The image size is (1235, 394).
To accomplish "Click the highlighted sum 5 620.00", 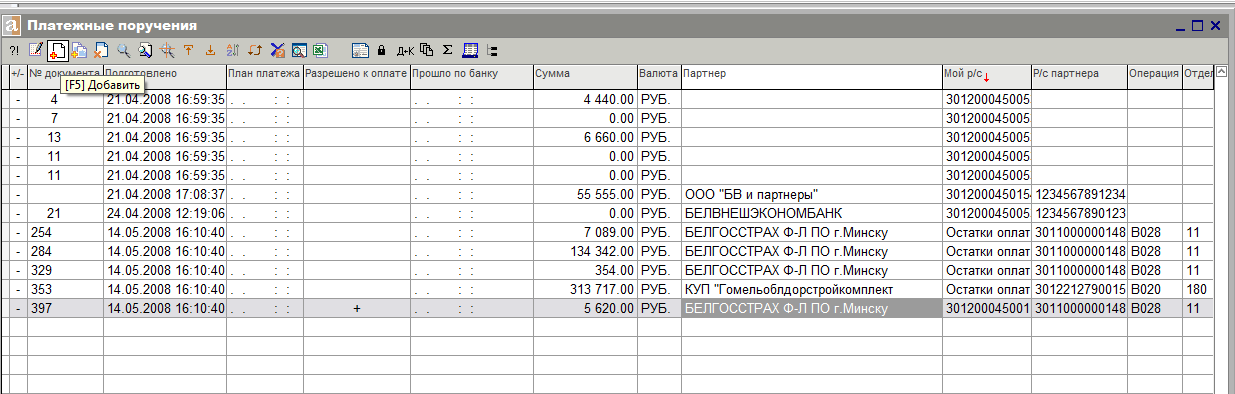I will [584, 308].
